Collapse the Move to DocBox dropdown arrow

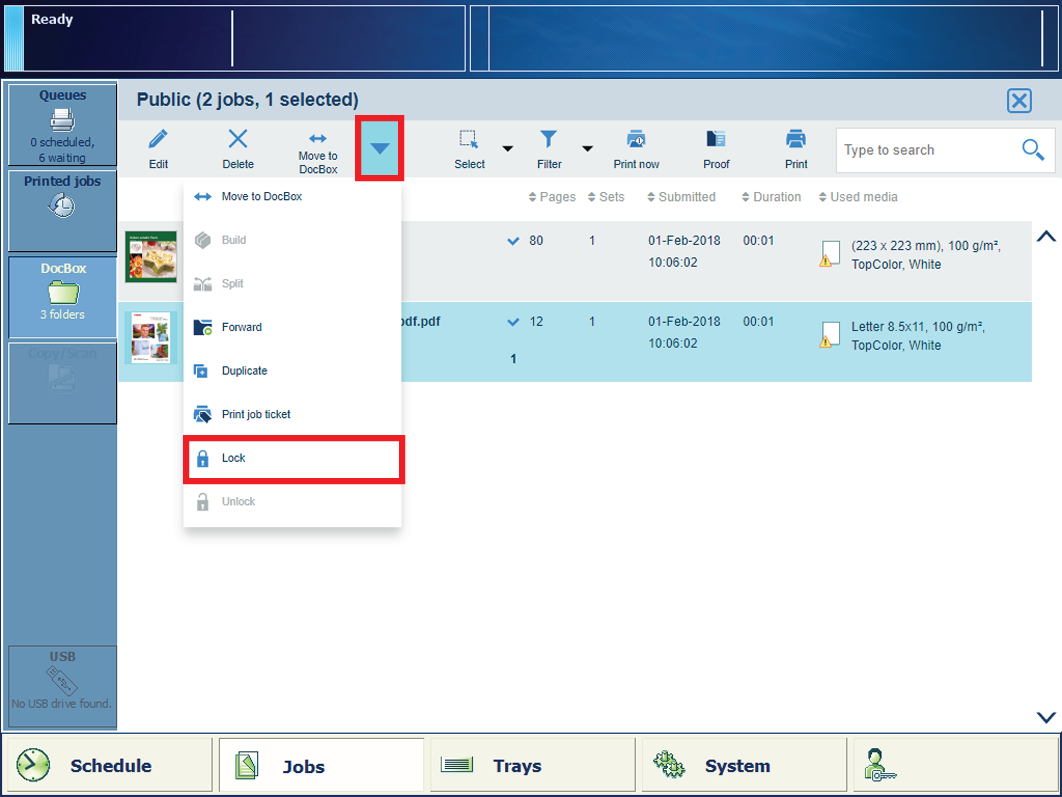[x=380, y=149]
